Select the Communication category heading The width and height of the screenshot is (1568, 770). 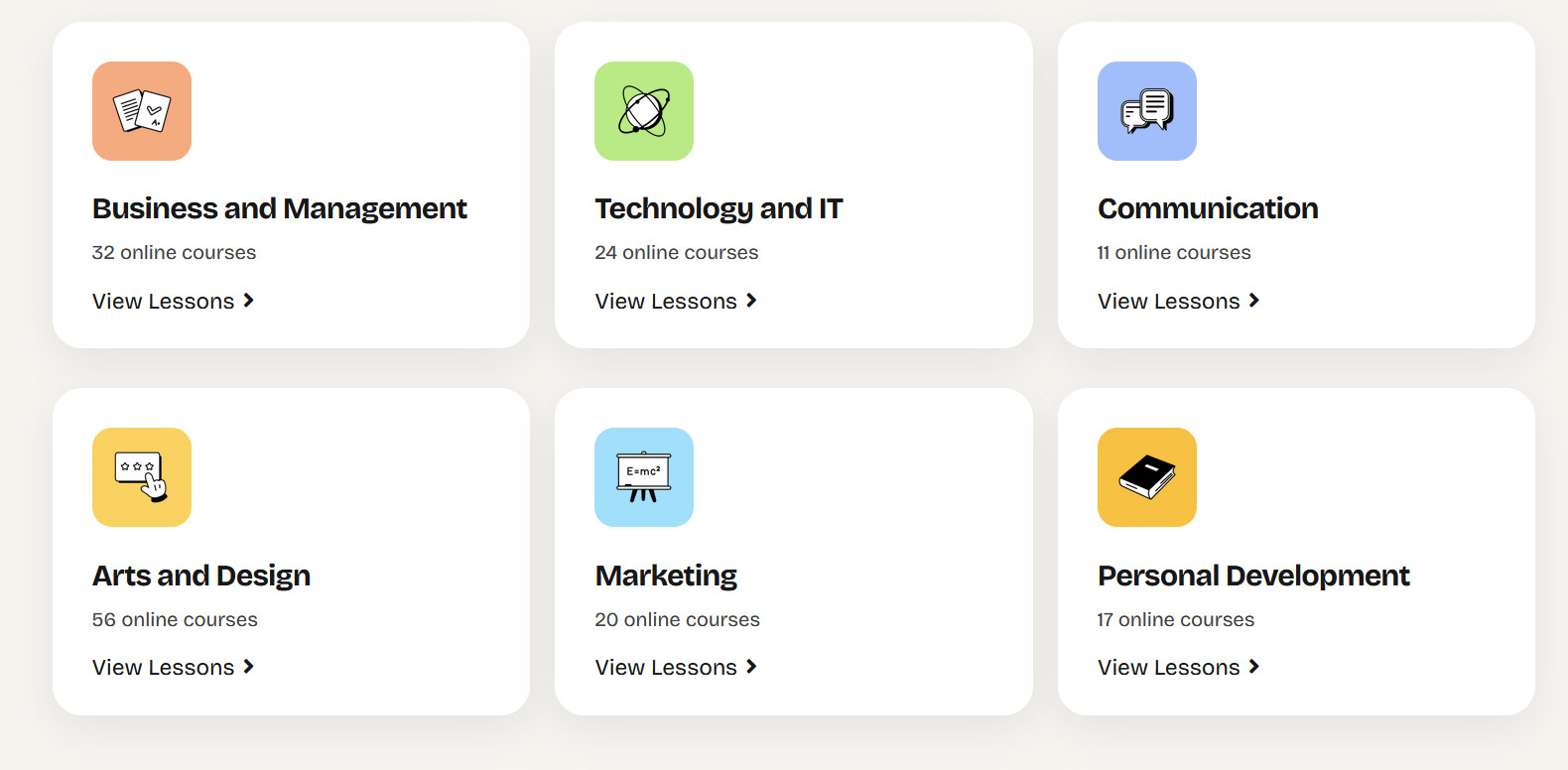[1208, 208]
